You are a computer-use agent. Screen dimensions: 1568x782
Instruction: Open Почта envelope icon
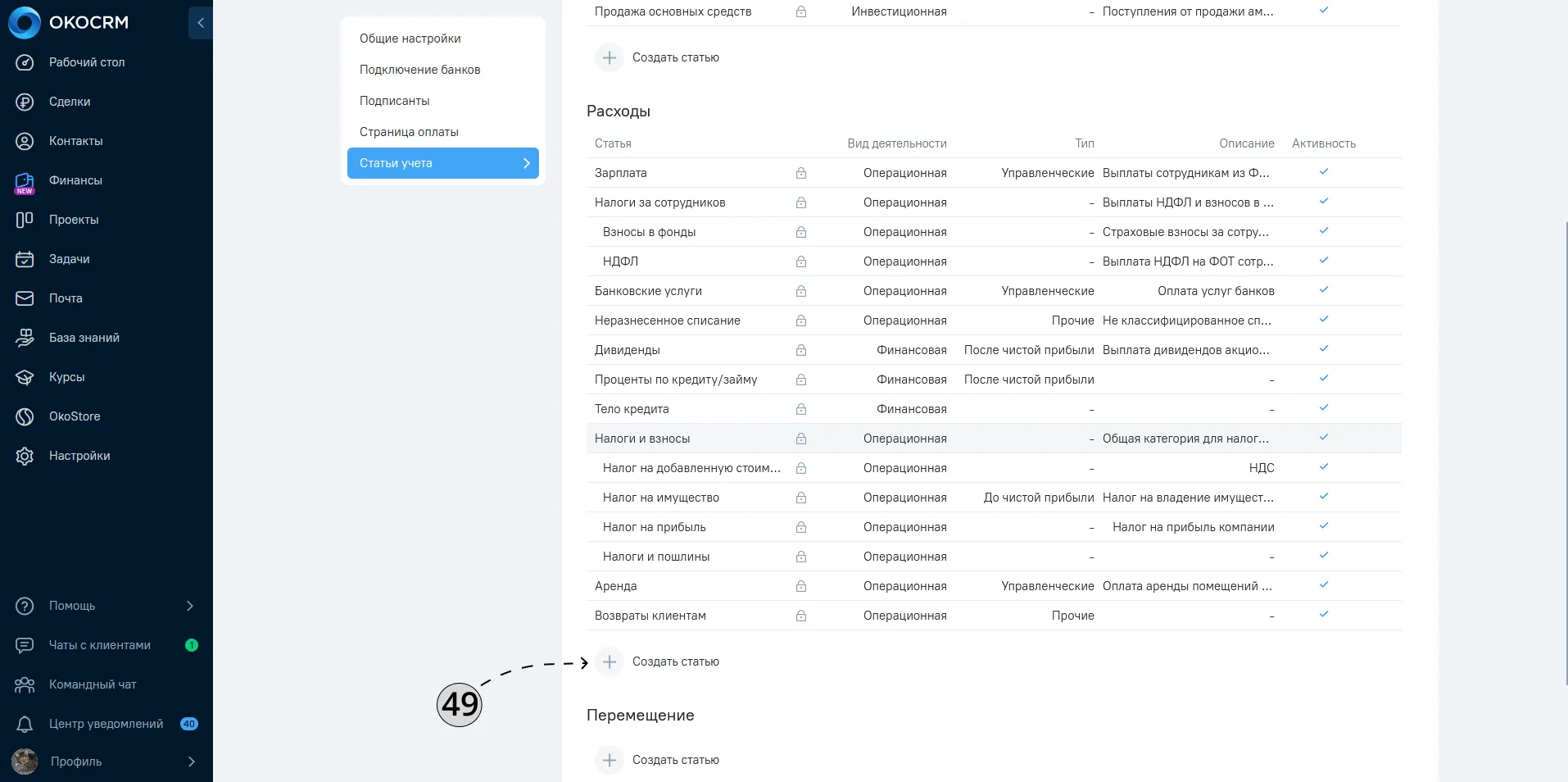click(x=25, y=298)
